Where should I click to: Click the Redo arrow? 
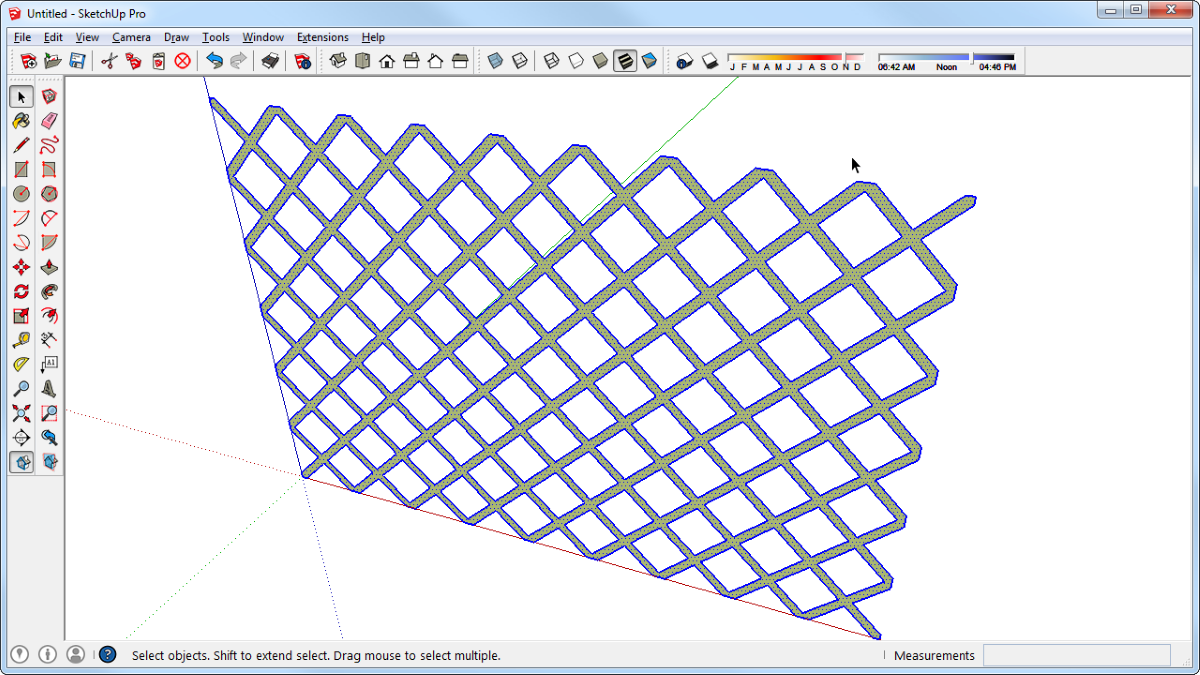[238, 61]
